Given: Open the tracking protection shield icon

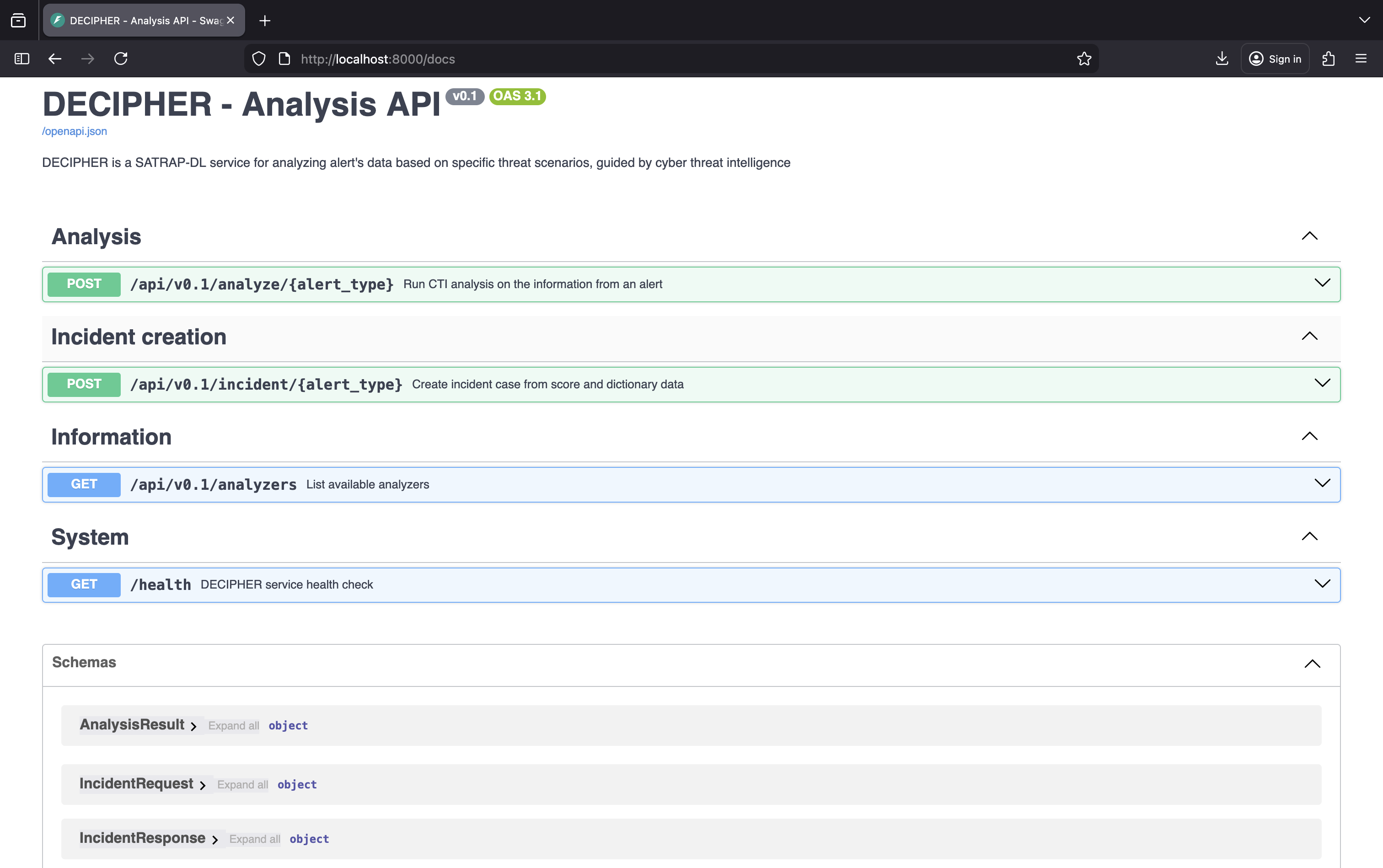Looking at the screenshot, I should (258, 59).
